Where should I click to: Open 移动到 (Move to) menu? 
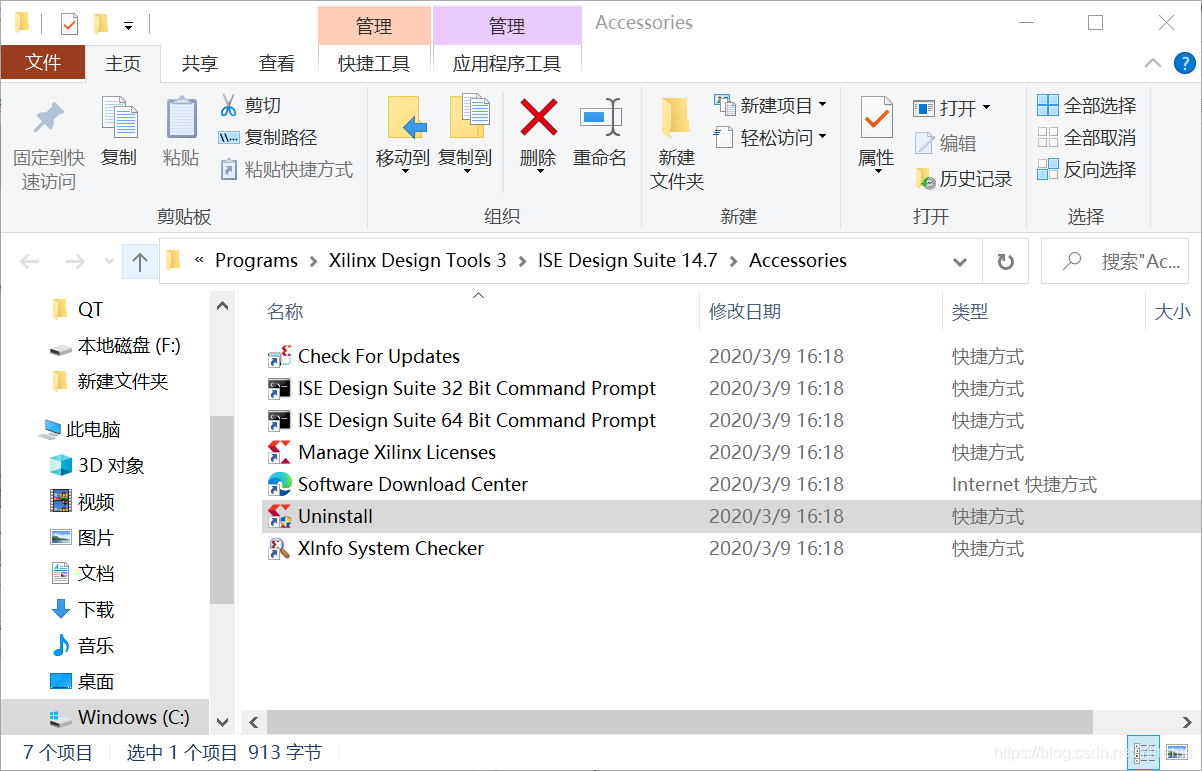(403, 136)
